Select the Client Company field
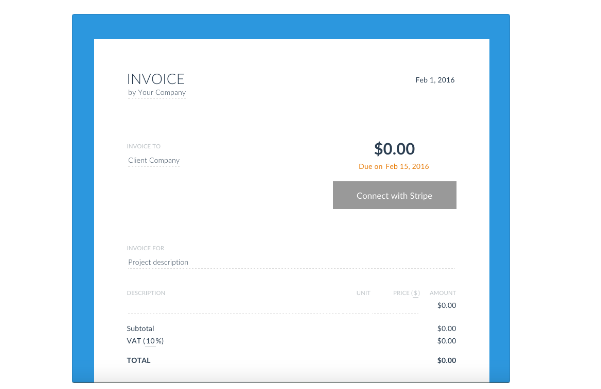Screen dimensions: 601x389 [x=154, y=161]
